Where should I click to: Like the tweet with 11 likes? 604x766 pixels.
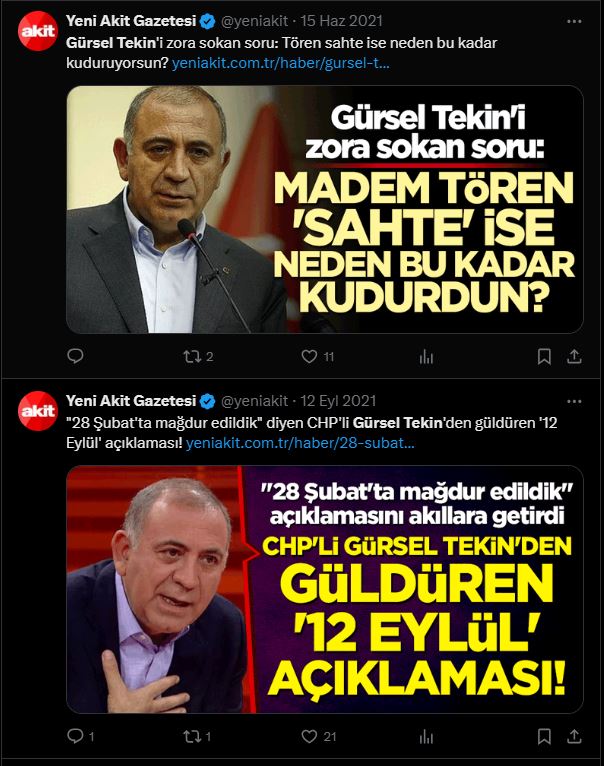pos(318,357)
